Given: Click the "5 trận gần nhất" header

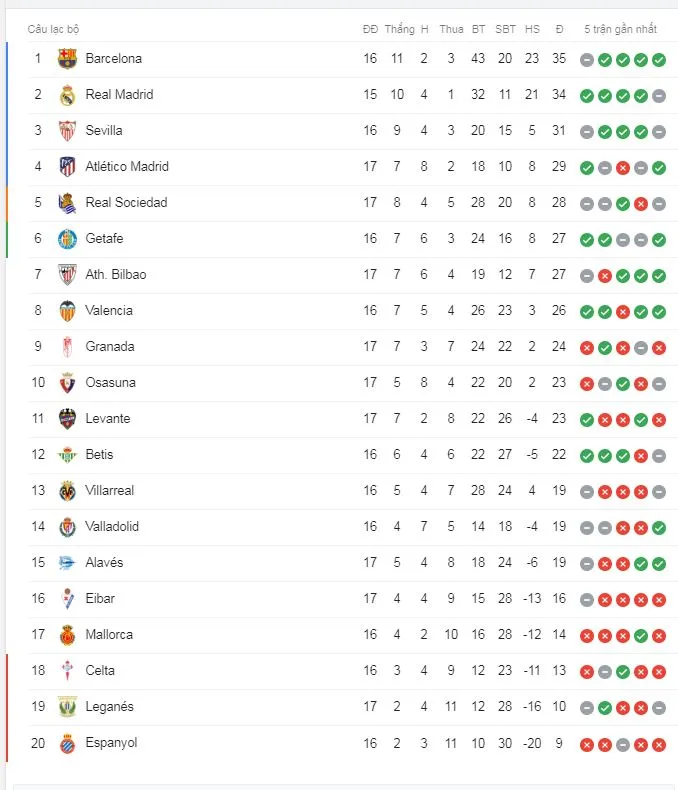Looking at the screenshot, I should (622, 29).
